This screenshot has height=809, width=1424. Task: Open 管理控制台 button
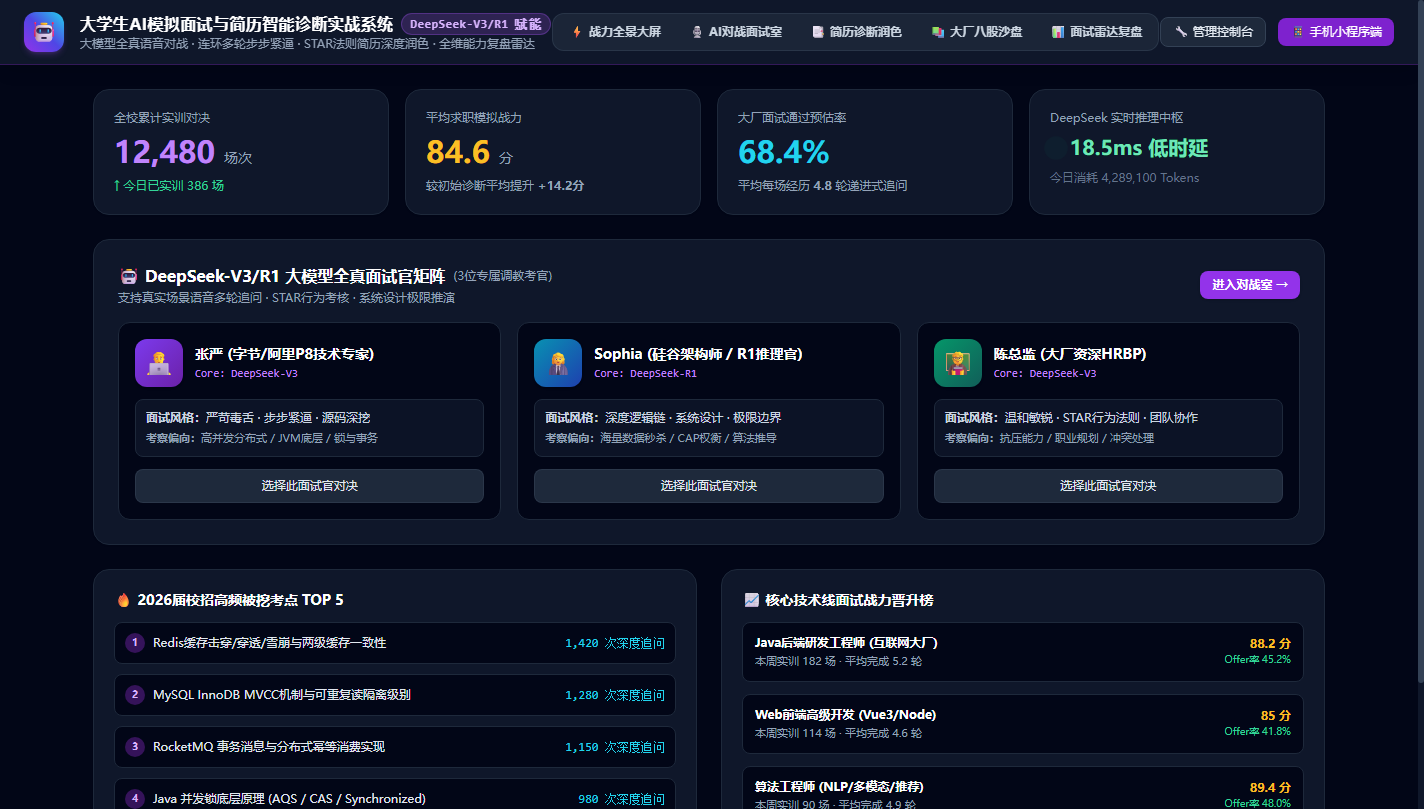click(1213, 32)
